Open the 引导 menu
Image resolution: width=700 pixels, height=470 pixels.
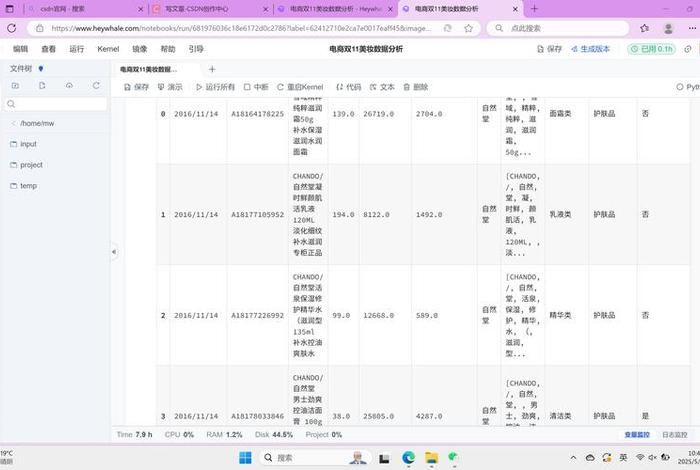(x=196, y=49)
